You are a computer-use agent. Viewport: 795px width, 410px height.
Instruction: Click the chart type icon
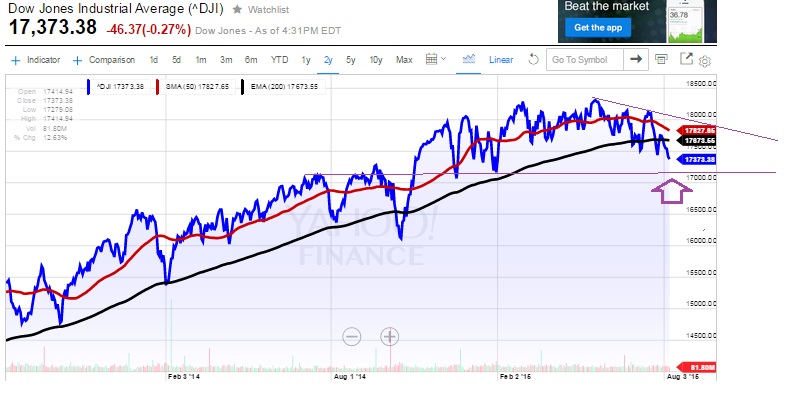(x=467, y=60)
